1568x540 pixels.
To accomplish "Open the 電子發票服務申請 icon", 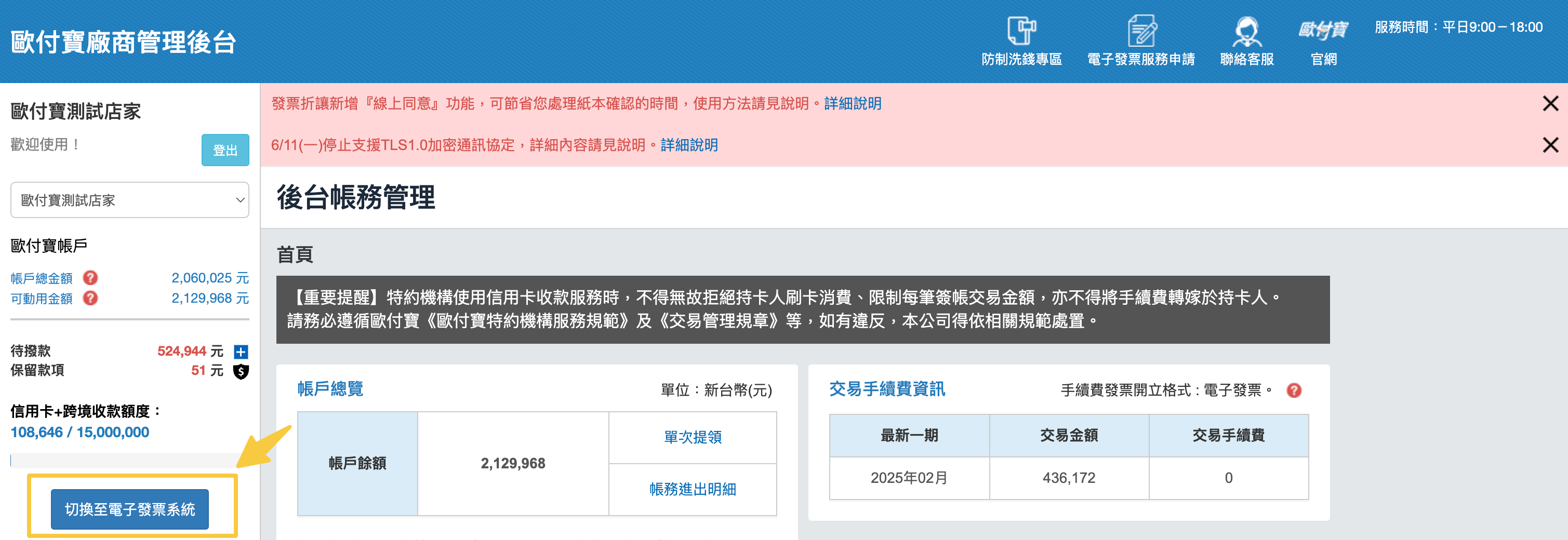I will click(x=1141, y=31).
